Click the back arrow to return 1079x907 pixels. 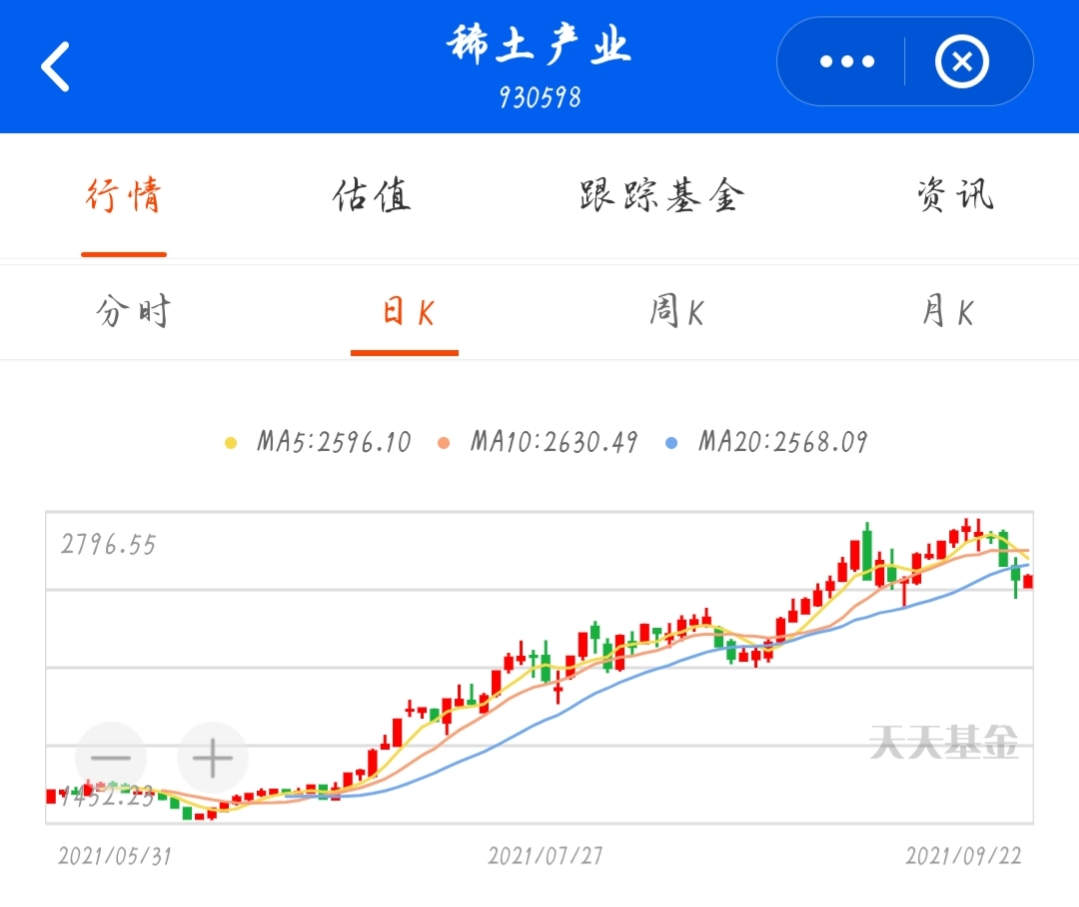55,63
